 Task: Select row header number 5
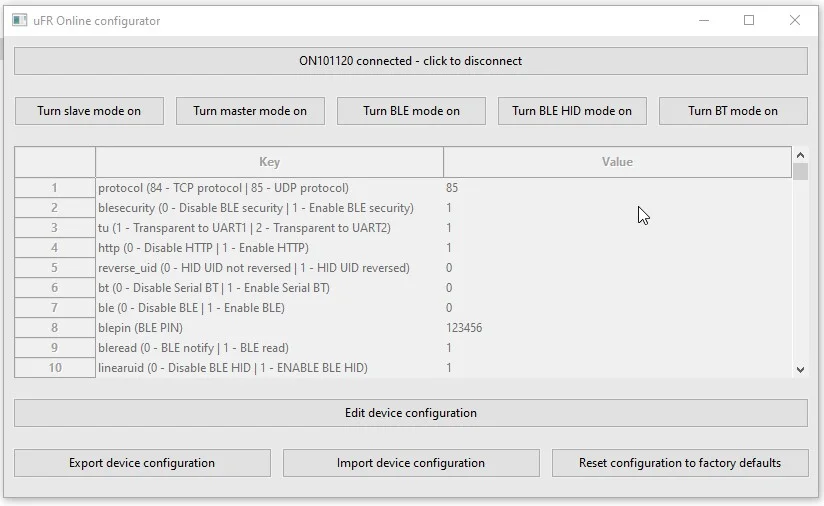(55, 267)
